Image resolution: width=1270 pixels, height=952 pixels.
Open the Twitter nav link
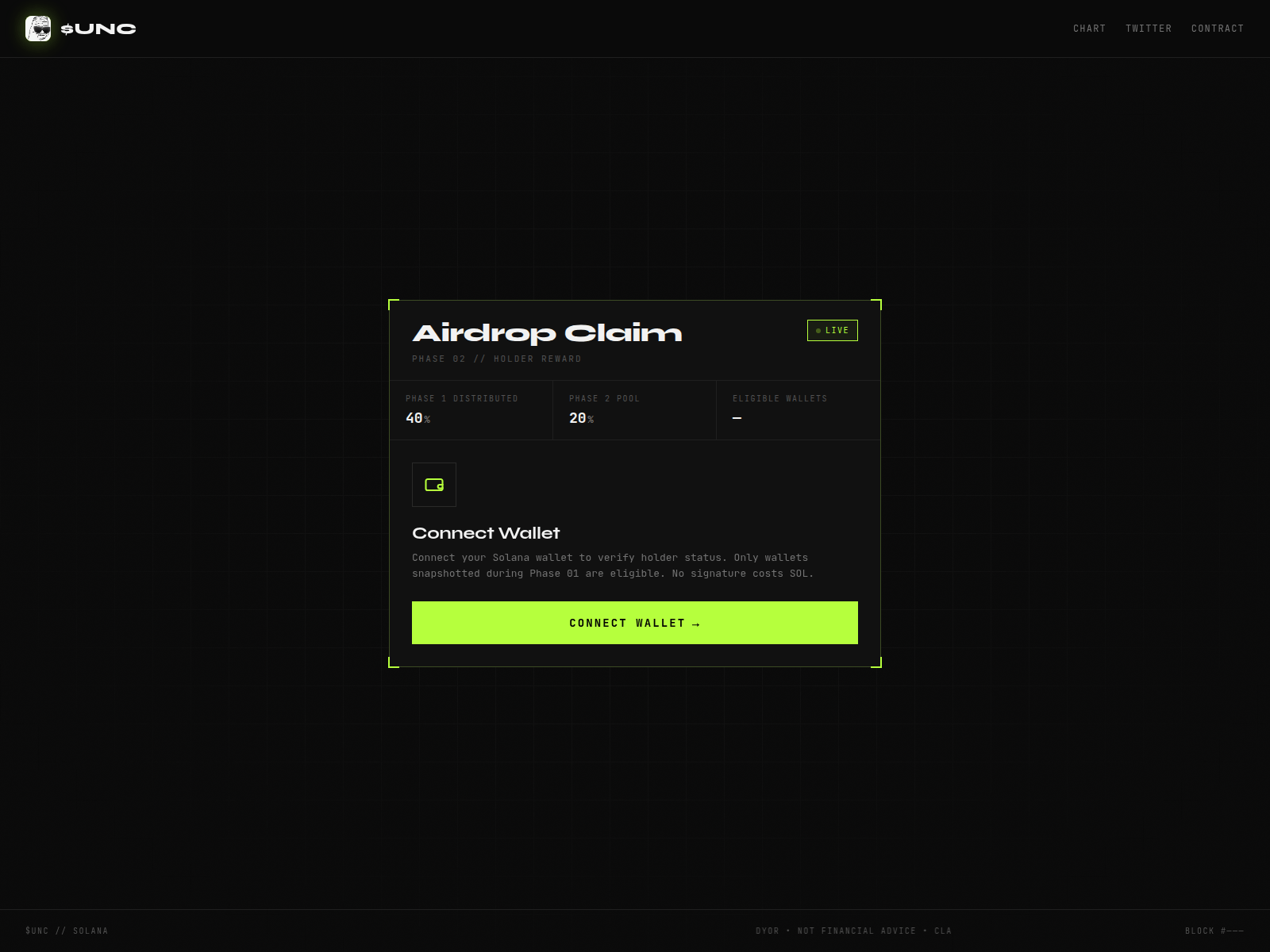[1148, 29]
